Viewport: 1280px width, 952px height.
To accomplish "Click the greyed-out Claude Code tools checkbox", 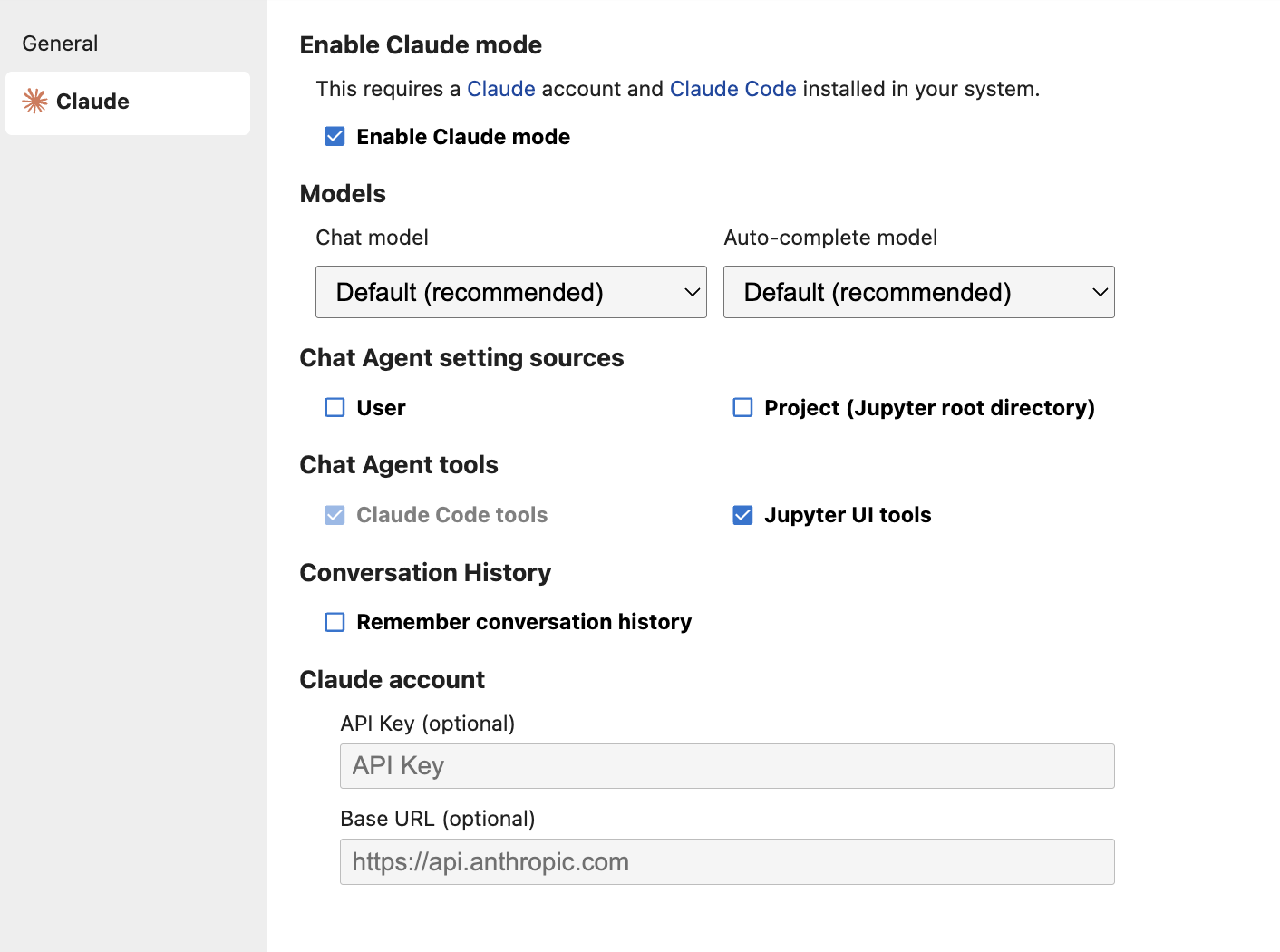I will click(335, 515).
